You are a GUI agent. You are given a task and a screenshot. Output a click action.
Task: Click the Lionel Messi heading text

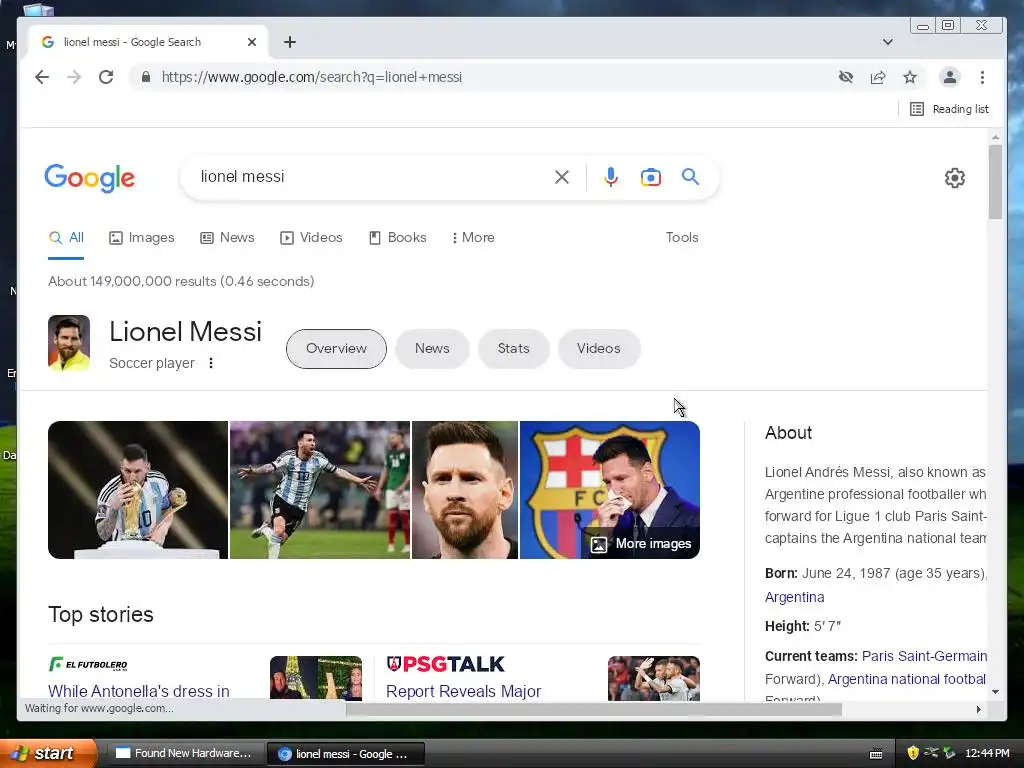pyautogui.click(x=185, y=332)
